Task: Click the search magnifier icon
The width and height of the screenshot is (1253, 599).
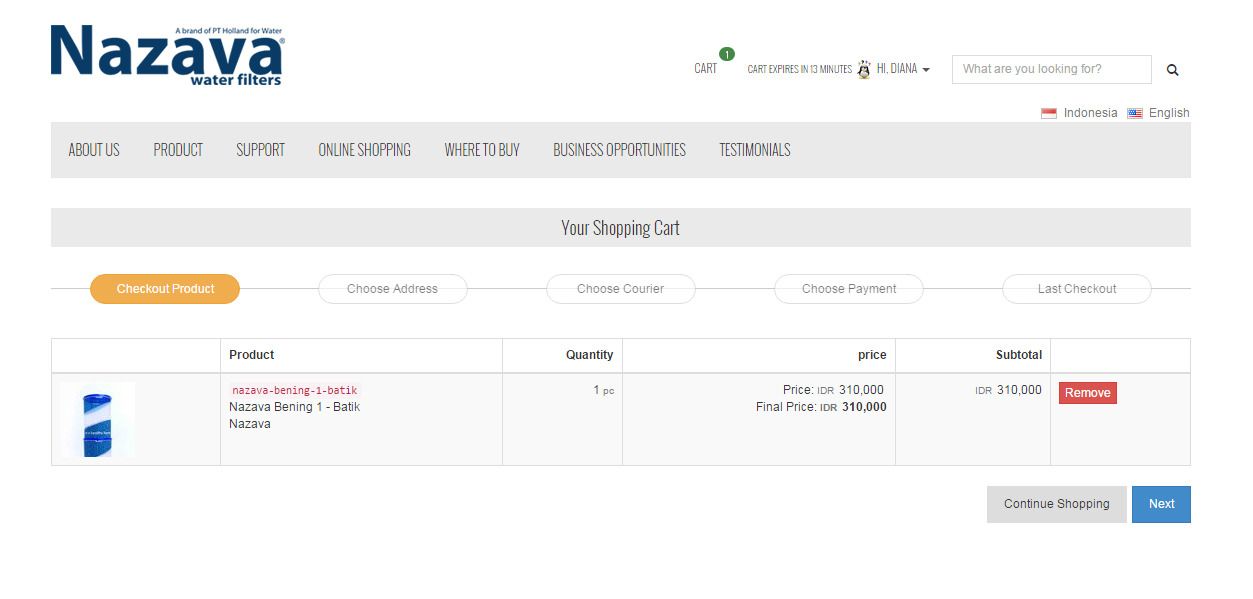Action: click(x=1172, y=70)
